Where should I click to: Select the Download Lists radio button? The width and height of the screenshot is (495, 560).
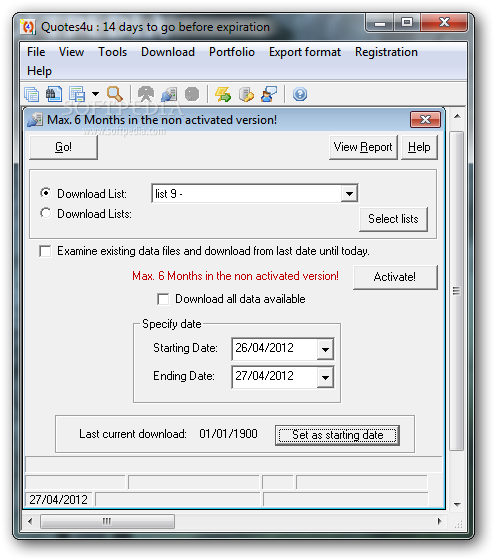click(x=45, y=213)
